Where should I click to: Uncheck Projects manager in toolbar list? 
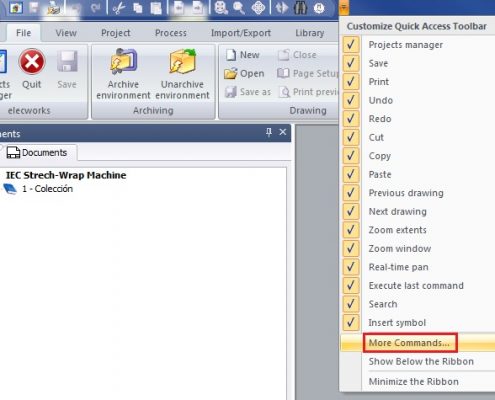coord(351,45)
